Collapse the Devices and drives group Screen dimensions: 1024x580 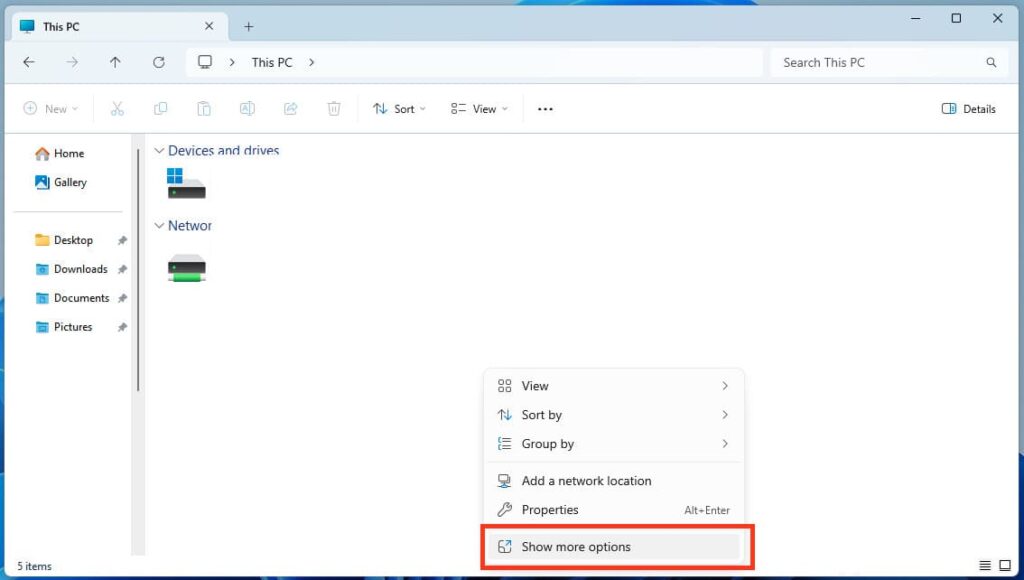159,151
